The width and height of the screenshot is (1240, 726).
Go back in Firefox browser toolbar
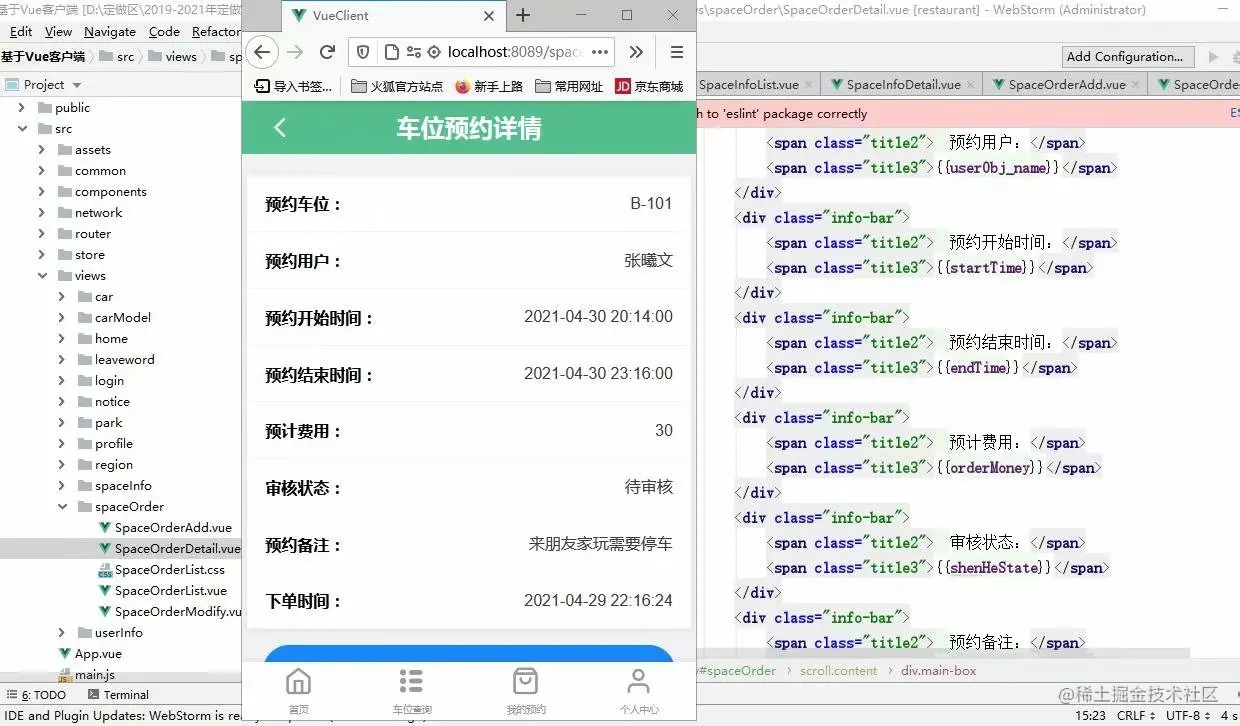click(x=261, y=52)
